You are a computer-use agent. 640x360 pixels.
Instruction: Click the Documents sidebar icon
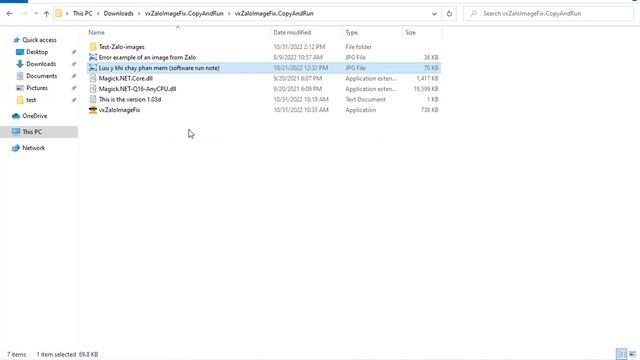(x=20, y=76)
